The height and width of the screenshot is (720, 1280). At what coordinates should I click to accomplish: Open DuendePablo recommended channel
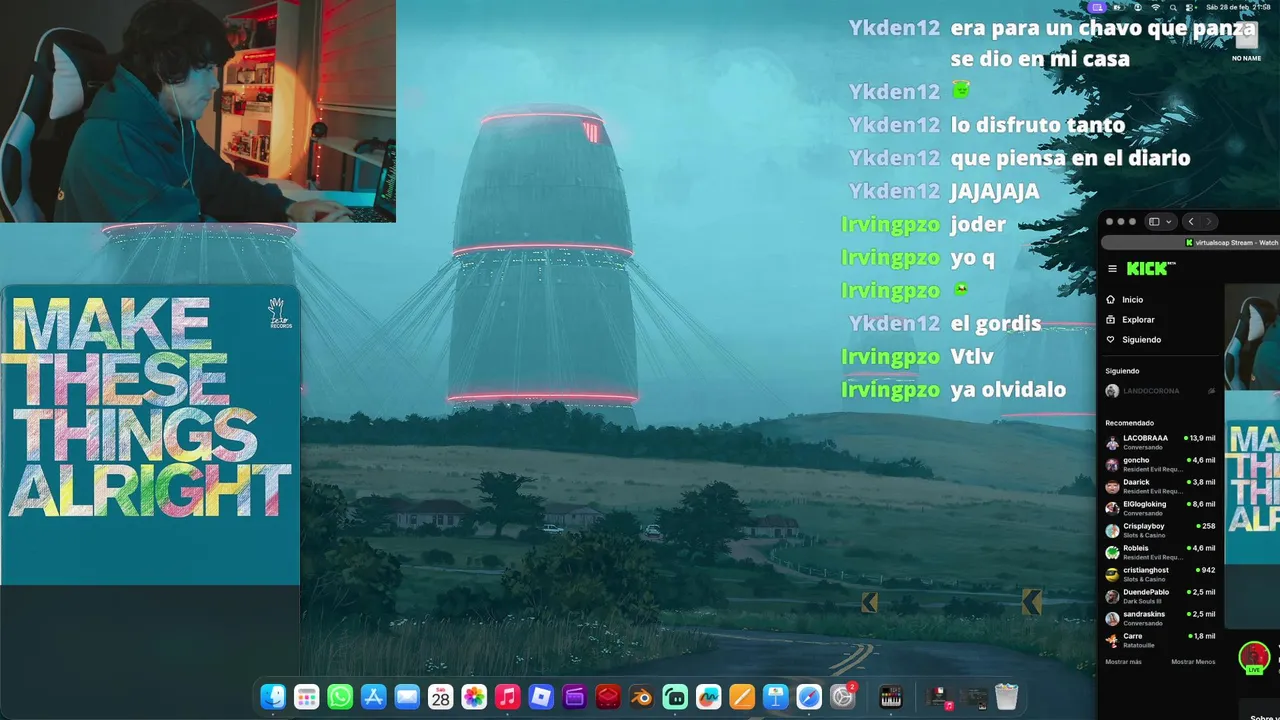coord(1160,596)
